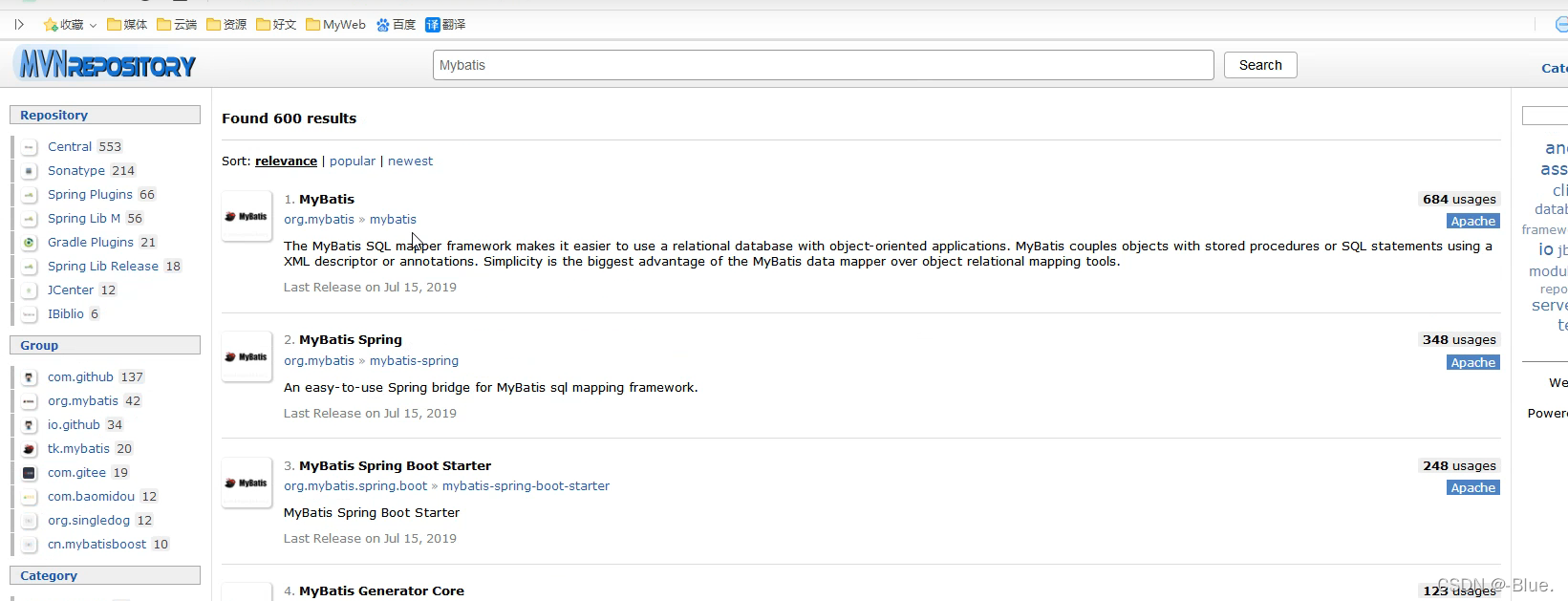Filter by com.github group link
Image resolution: width=1568 pixels, height=601 pixels.
click(80, 377)
